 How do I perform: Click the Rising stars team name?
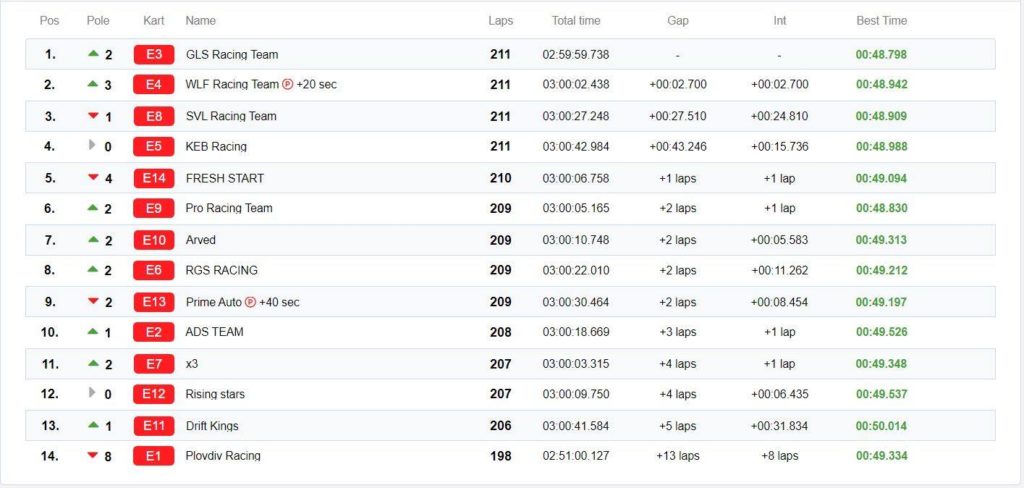[215, 395]
